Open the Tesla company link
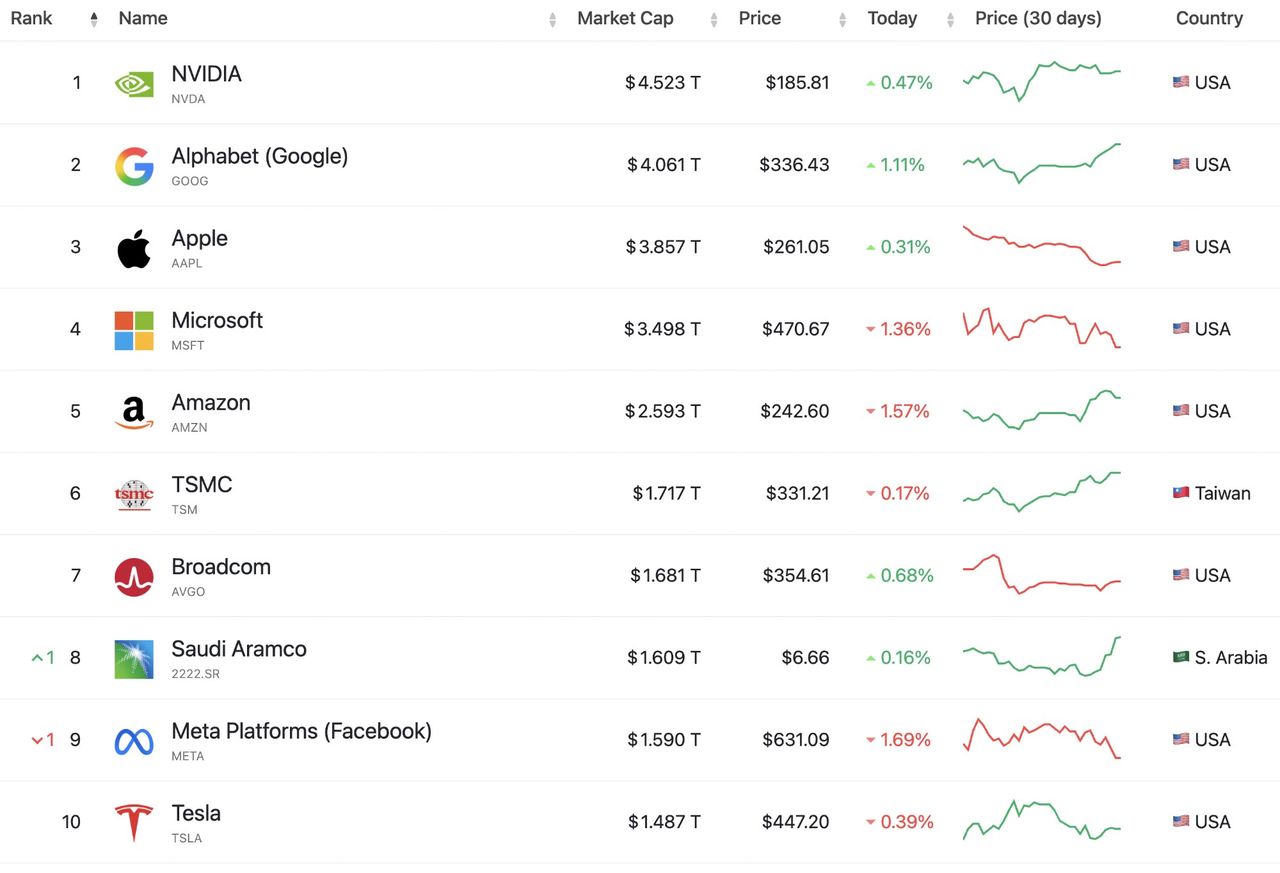Screen dimensions: 1280x873 pyautogui.click(x=196, y=813)
